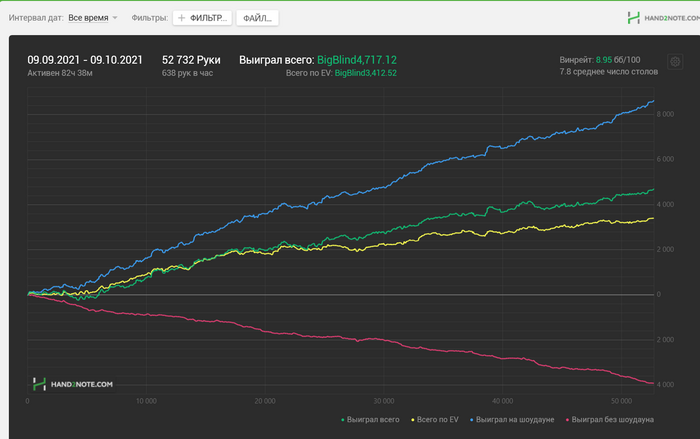Click the '6 000' y-axis label
The width and height of the screenshot is (700, 439).
click(665, 159)
